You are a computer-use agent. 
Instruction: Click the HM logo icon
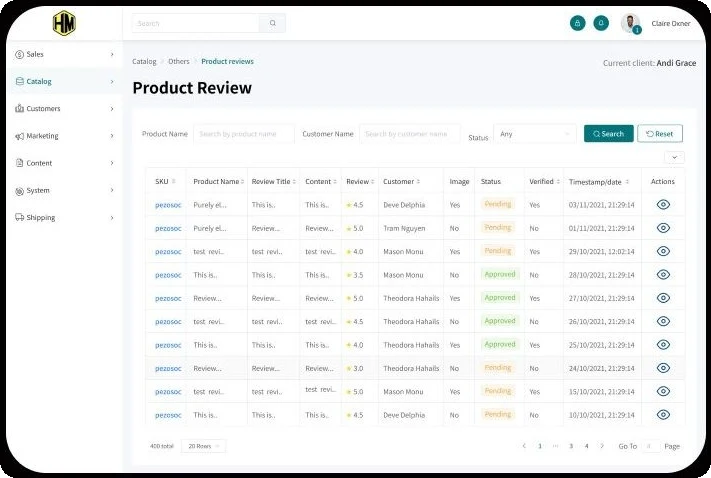[64, 23]
